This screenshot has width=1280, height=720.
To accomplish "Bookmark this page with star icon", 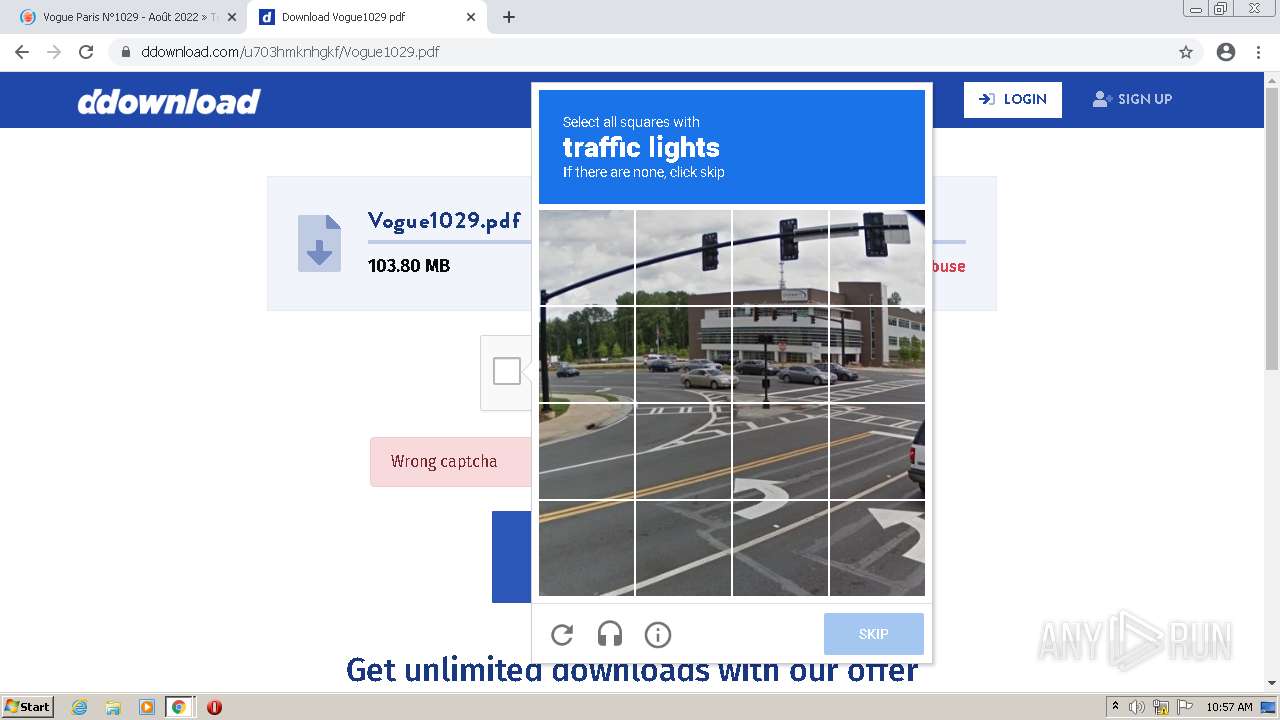I will click(x=1186, y=52).
